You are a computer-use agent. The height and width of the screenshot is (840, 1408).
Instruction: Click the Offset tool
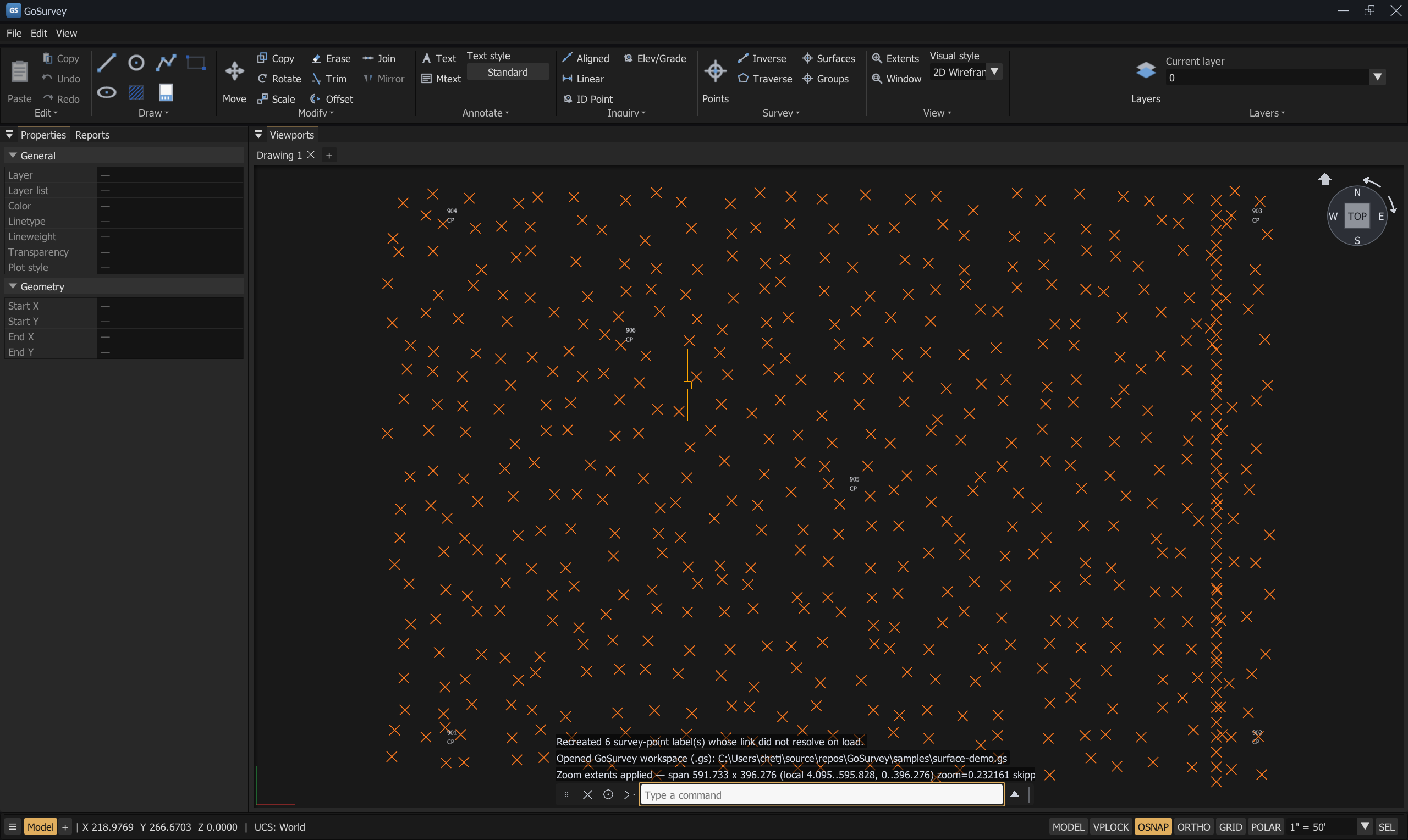[x=332, y=99]
